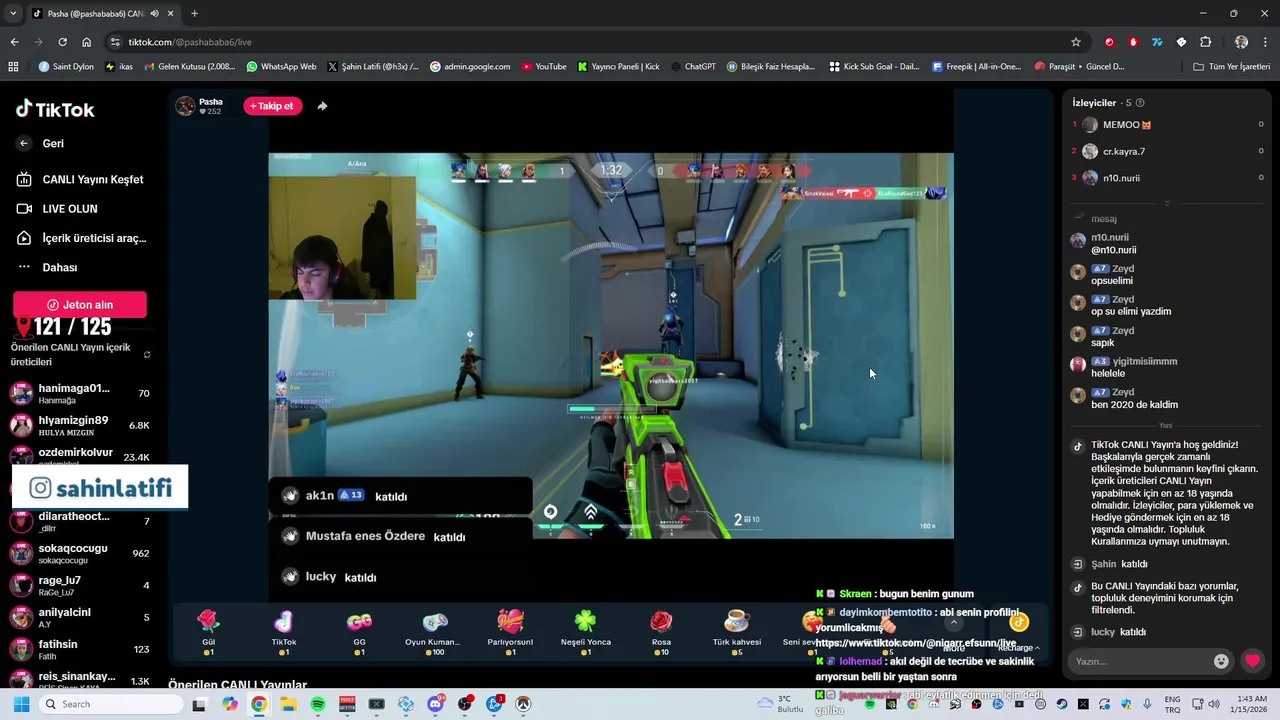
Task: Open a new browser tab
Action: (x=194, y=13)
